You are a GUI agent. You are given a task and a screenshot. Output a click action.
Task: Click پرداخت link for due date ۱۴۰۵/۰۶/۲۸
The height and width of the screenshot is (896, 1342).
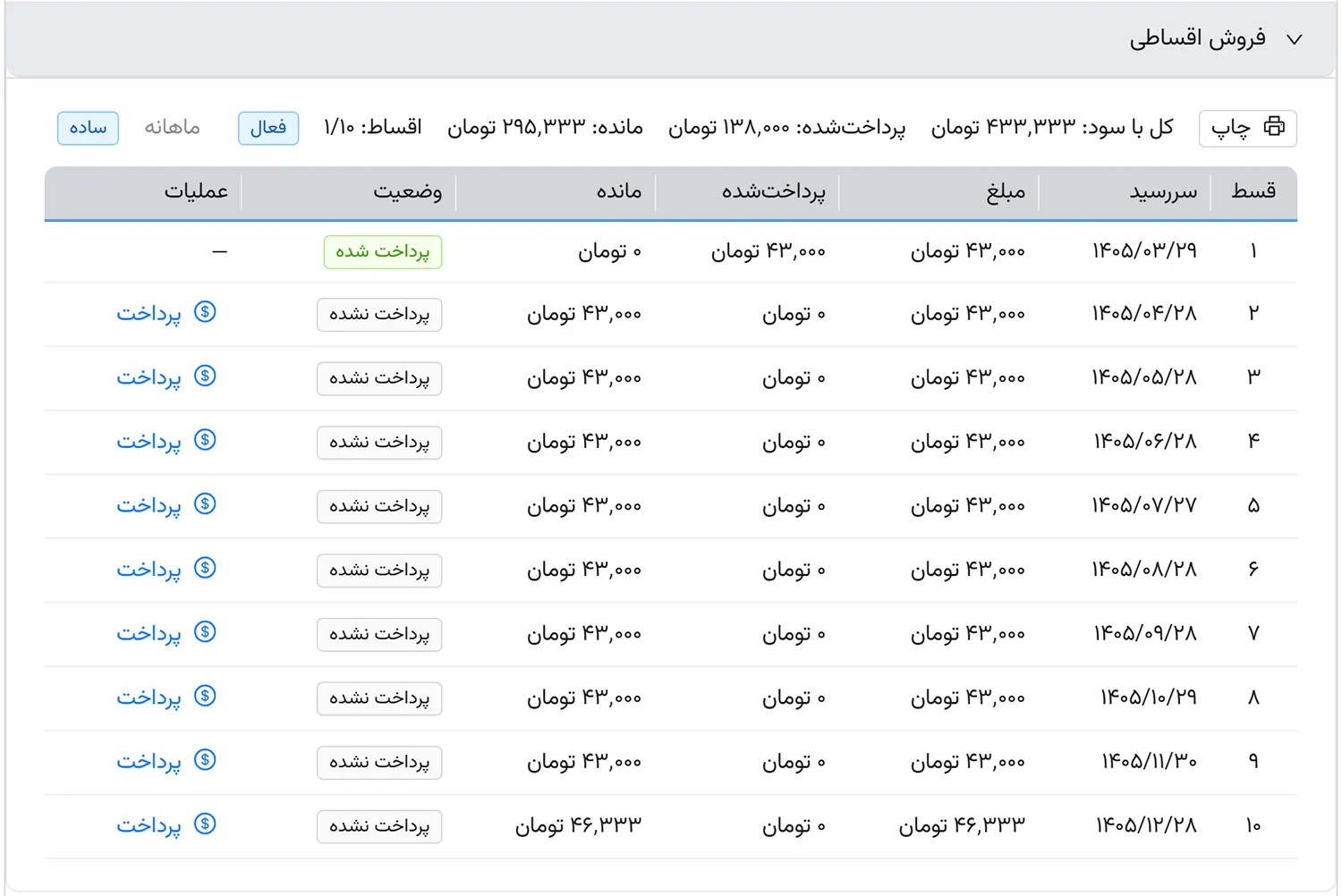pos(149,442)
